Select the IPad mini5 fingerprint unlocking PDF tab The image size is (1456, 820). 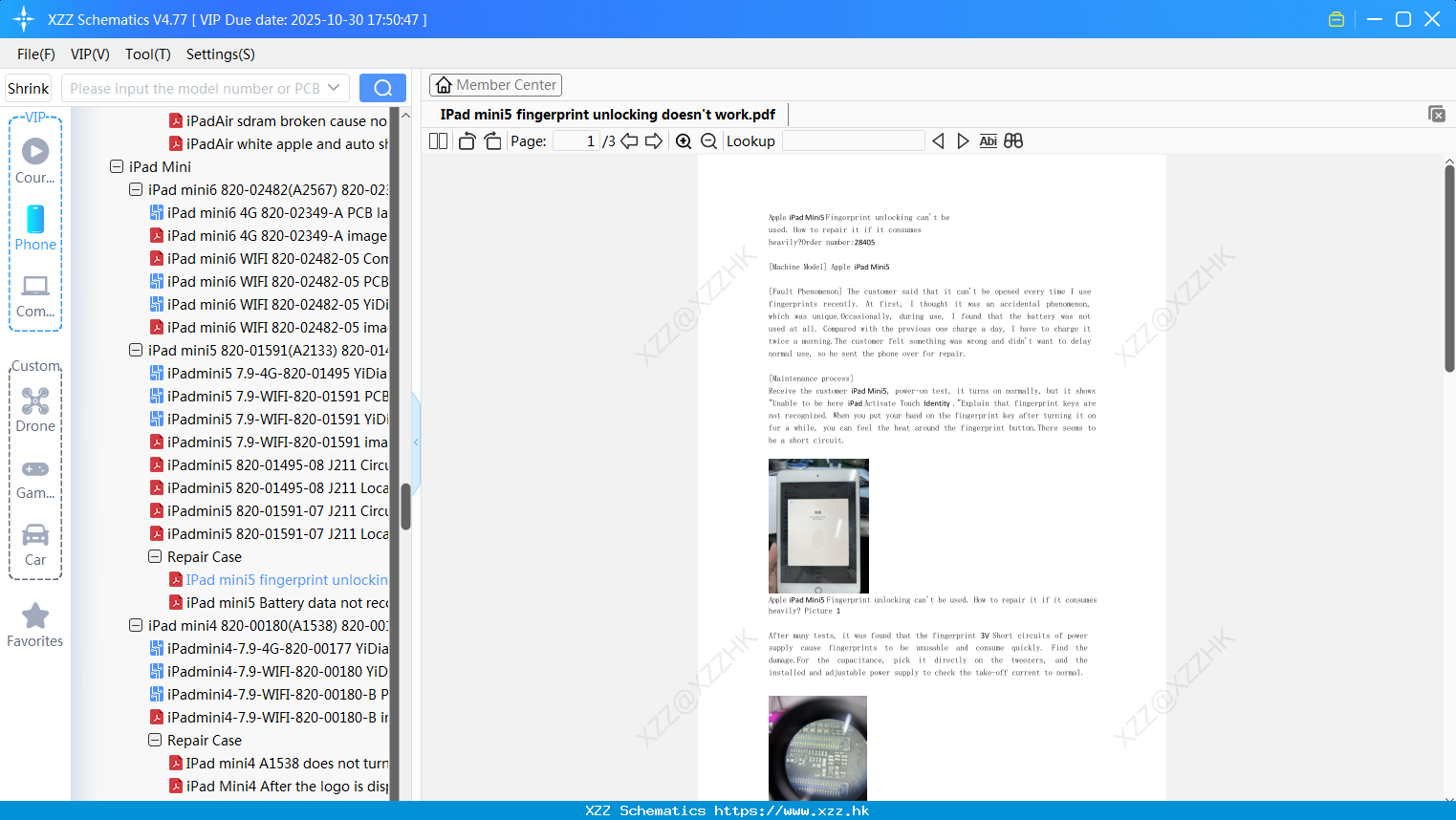click(608, 115)
